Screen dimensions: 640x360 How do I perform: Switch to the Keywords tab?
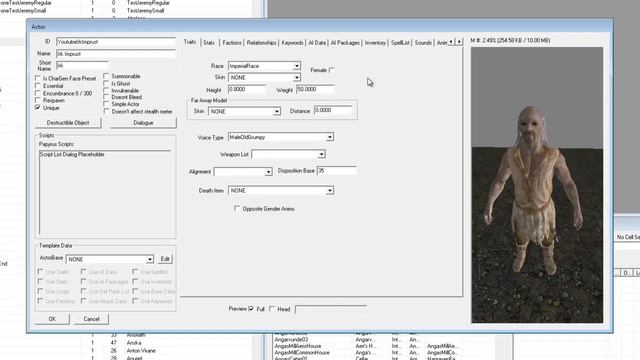coord(292,42)
